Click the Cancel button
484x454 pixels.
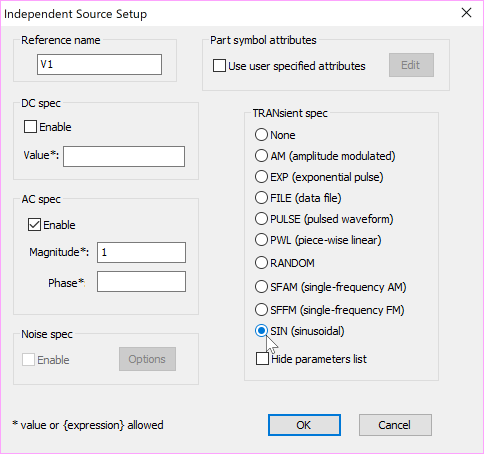point(395,425)
